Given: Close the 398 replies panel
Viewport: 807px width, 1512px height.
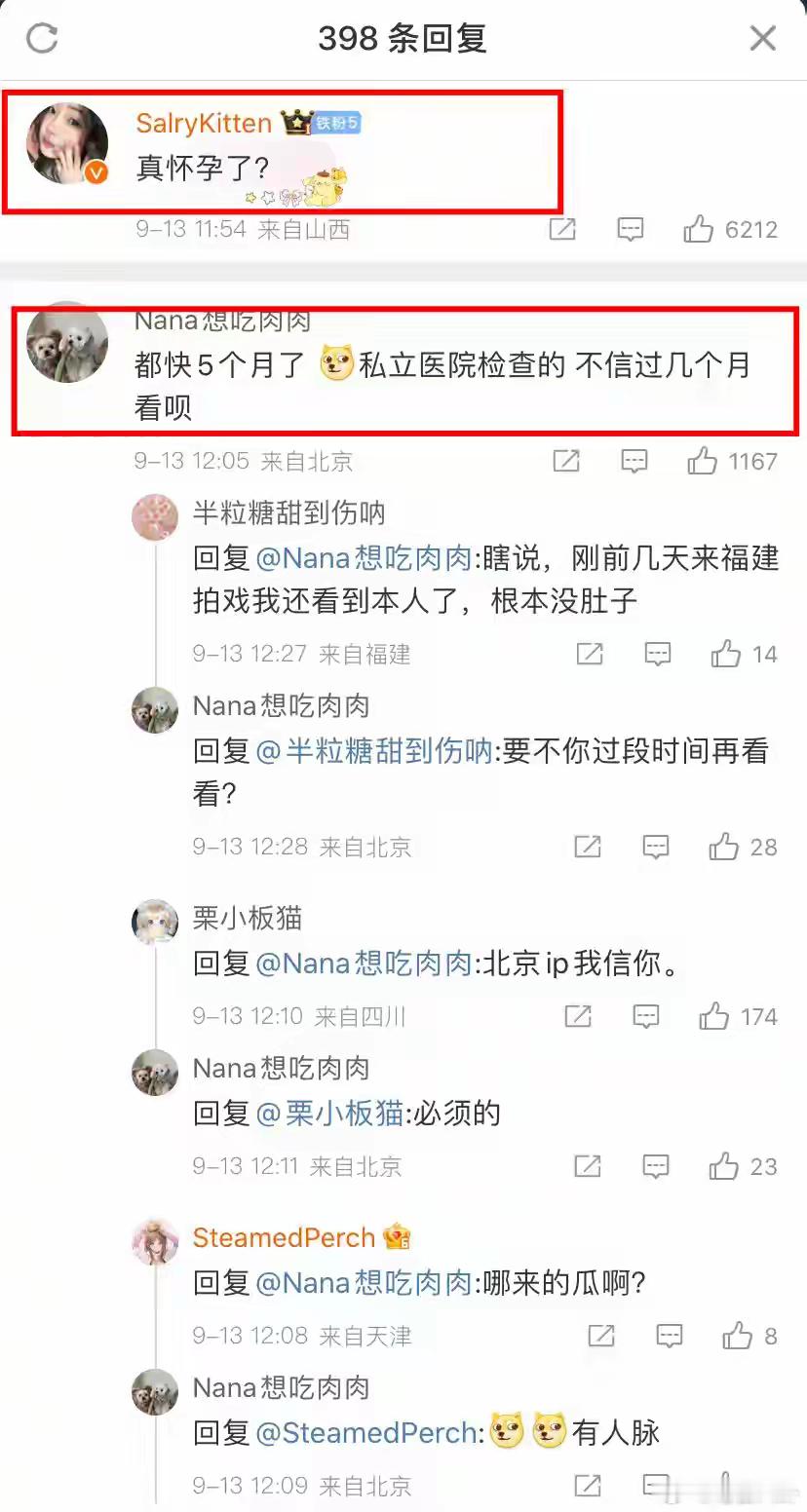Looking at the screenshot, I should 762,39.
